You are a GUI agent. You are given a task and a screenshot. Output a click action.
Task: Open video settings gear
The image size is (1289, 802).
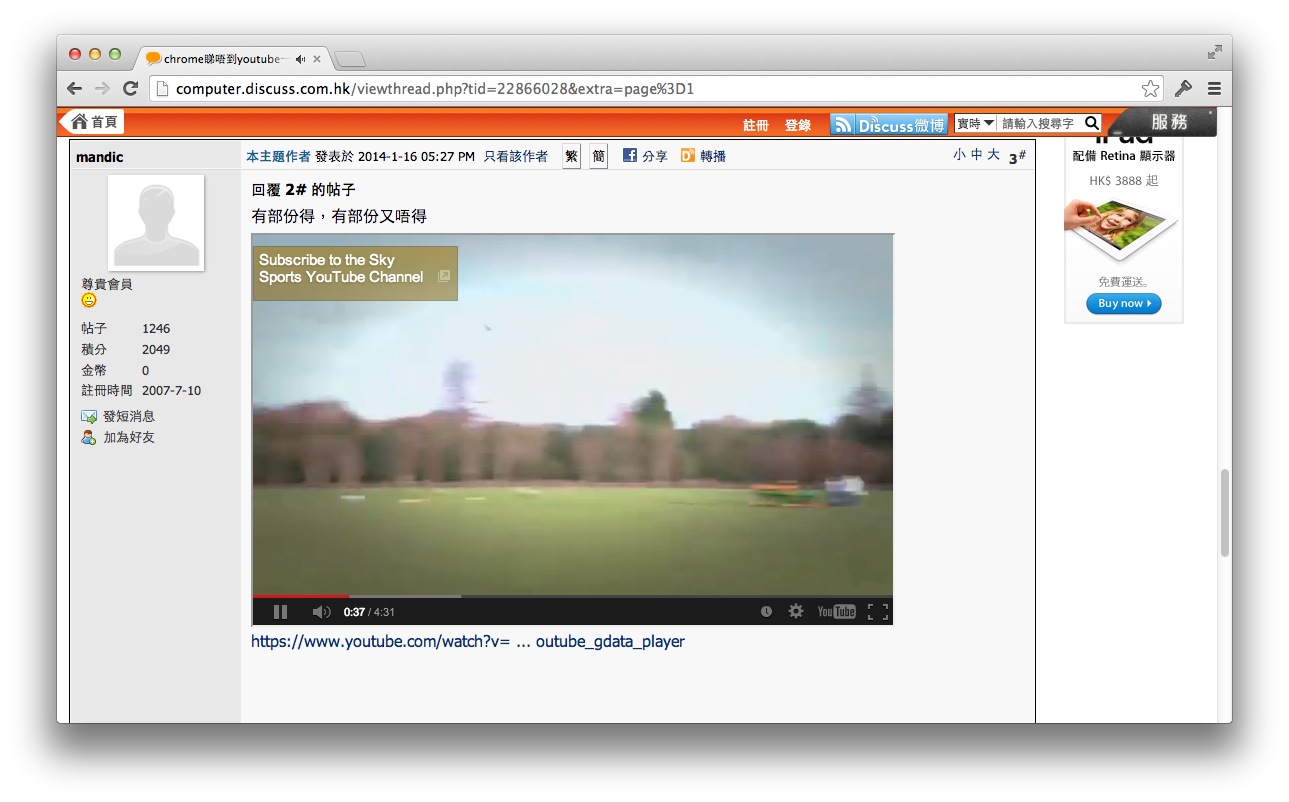[796, 611]
